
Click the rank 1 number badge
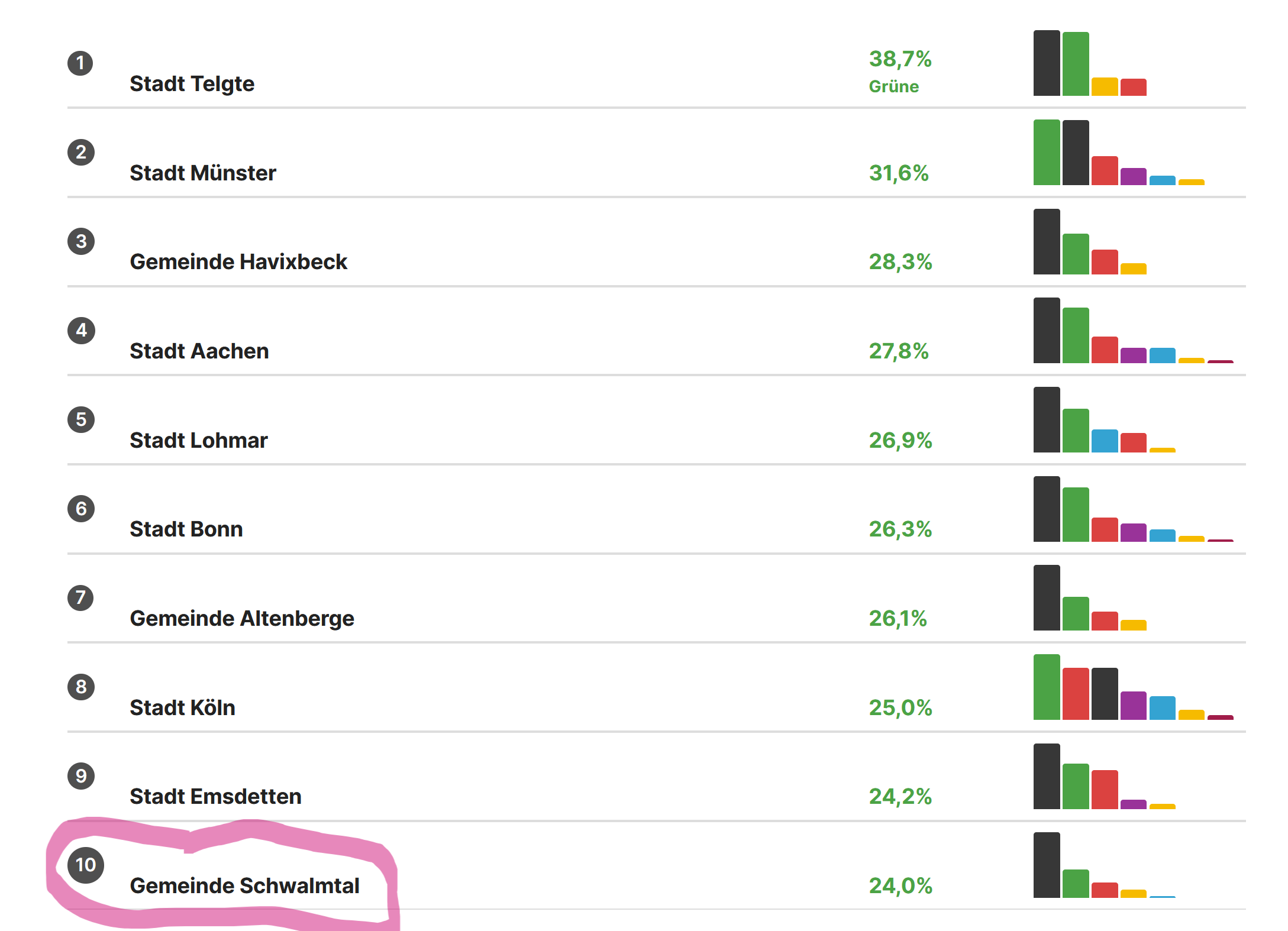tap(80, 63)
